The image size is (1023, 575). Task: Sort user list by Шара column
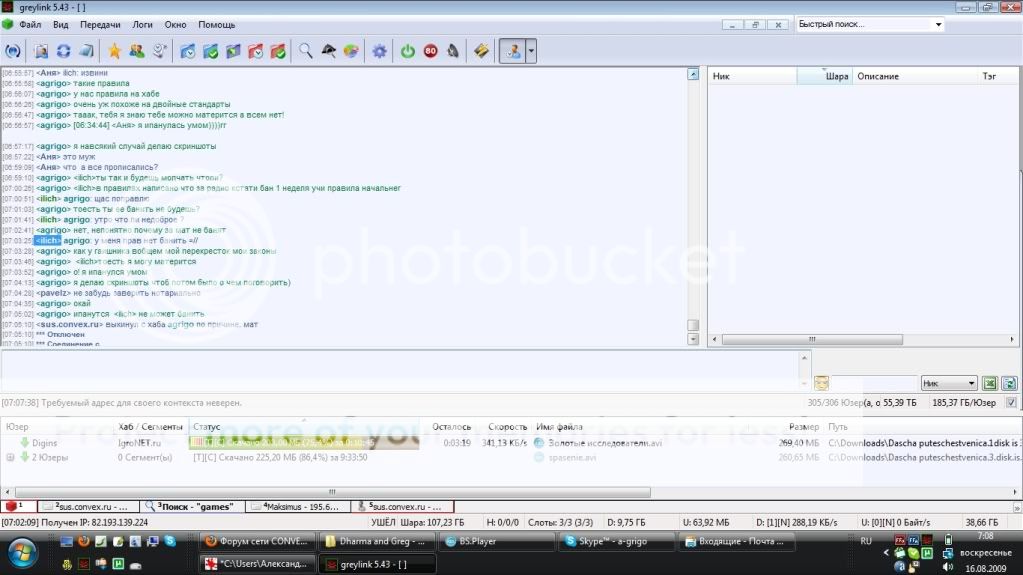837,76
